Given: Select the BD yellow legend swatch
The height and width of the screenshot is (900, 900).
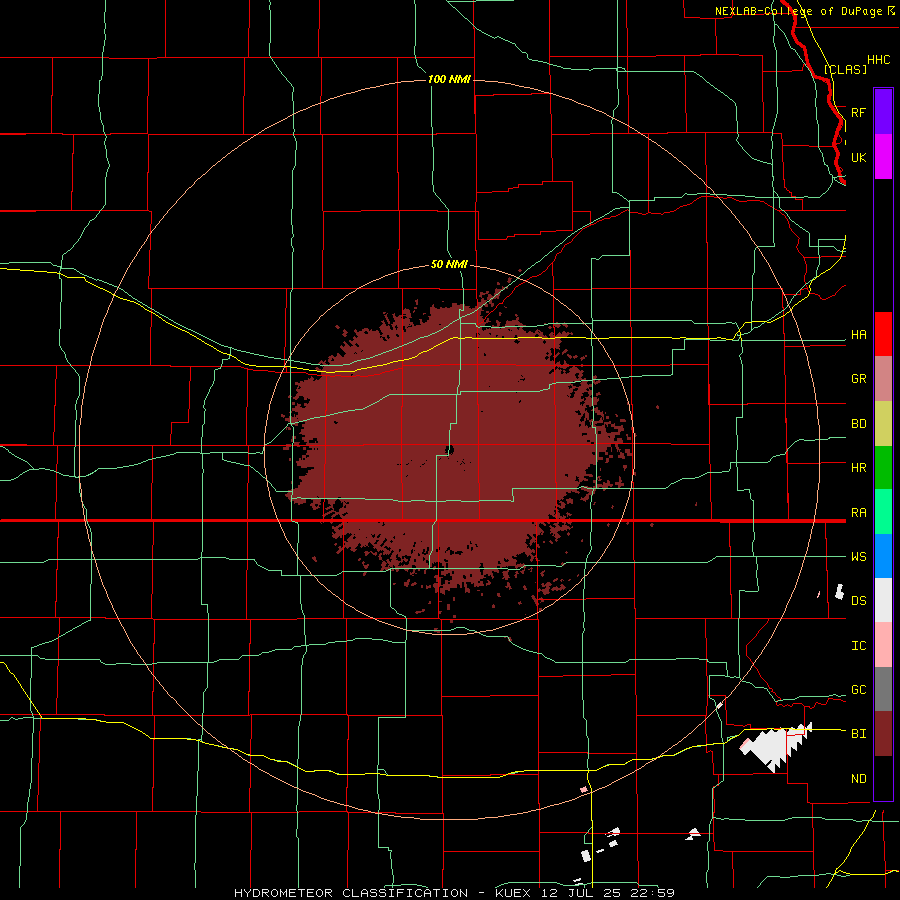Looking at the screenshot, I should pos(883,424).
